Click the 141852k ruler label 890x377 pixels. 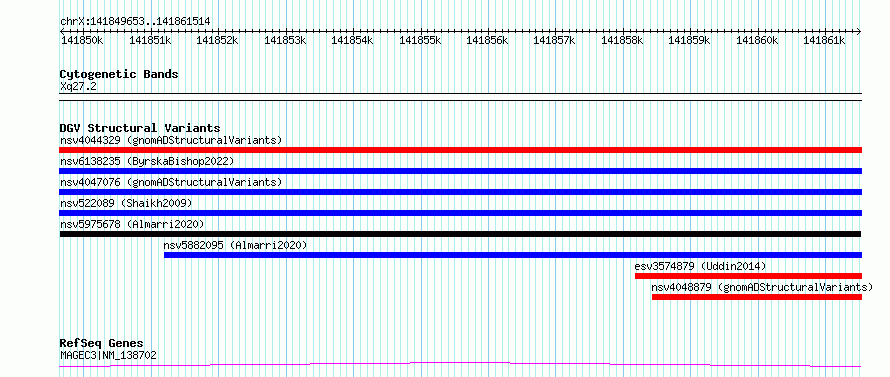coord(217,40)
